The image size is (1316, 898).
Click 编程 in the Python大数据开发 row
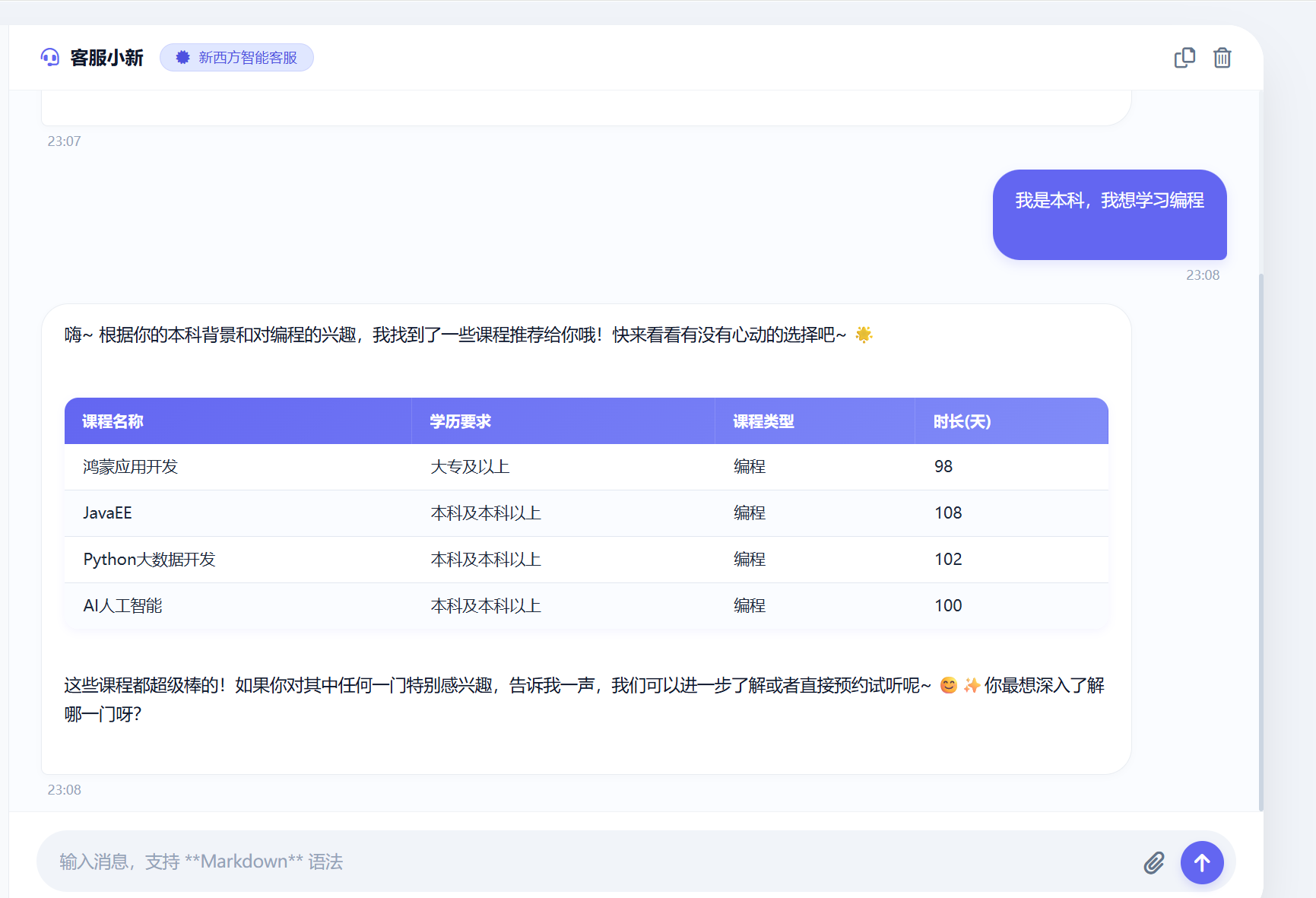[x=750, y=560]
